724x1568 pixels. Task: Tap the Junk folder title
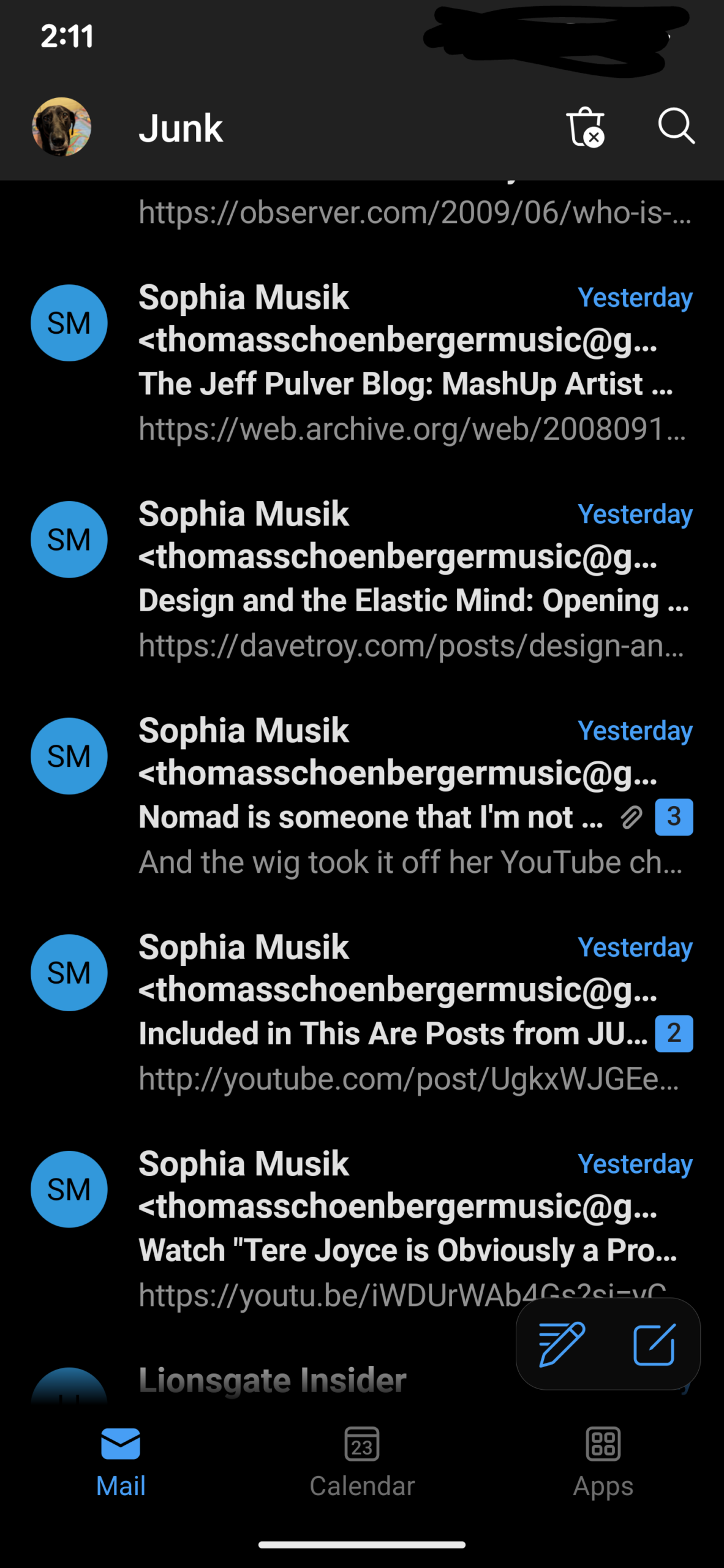181,128
